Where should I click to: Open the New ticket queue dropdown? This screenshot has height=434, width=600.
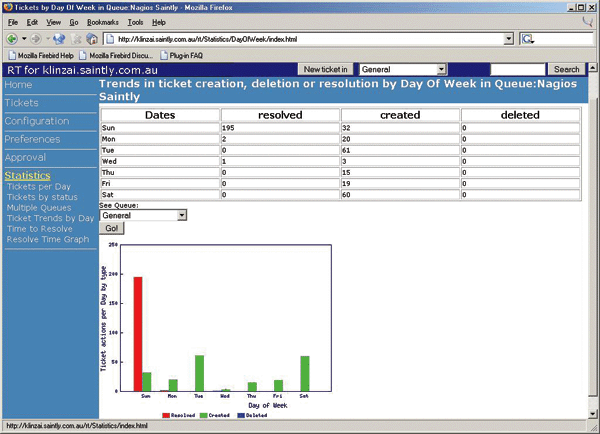click(441, 69)
